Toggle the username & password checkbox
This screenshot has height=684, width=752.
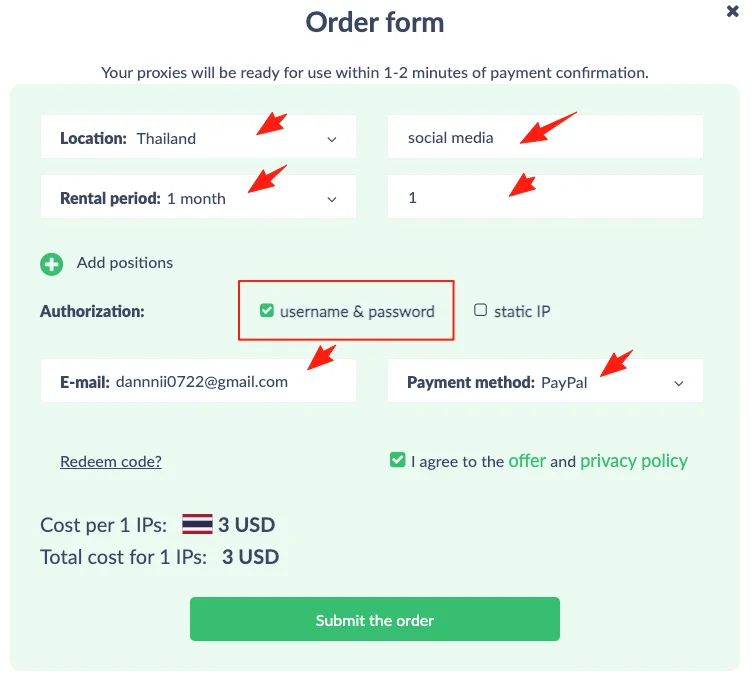267,311
